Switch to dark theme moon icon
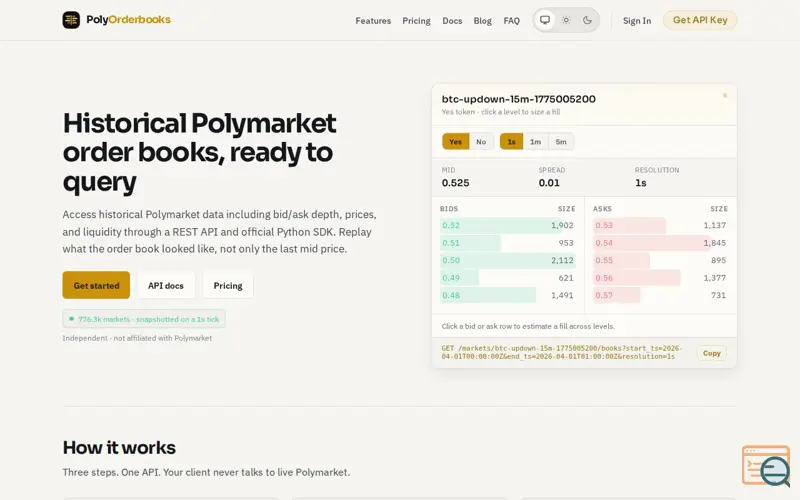800x500 pixels. pyautogui.click(x=587, y=20)
